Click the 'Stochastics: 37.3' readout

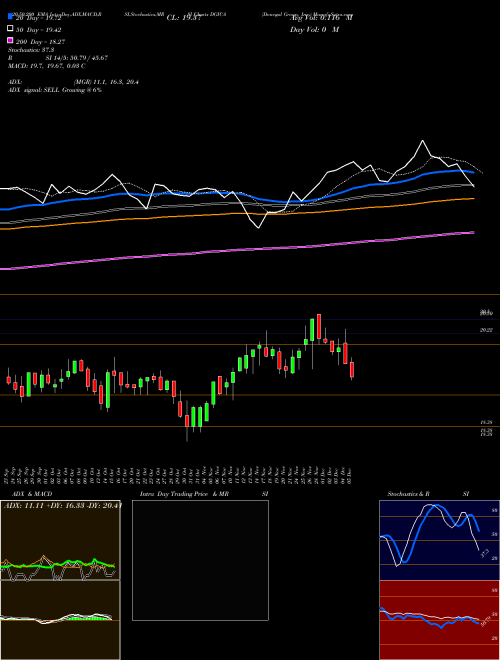[x=31, y=50]
